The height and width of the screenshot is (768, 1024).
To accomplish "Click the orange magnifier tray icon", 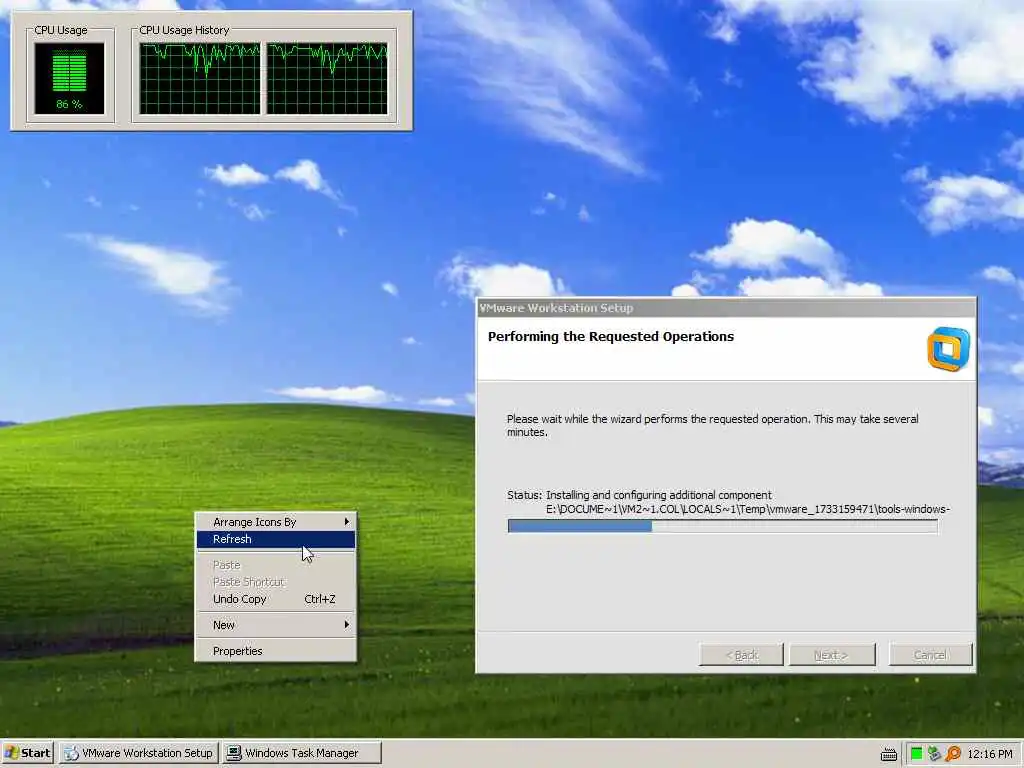I will 953,754.
